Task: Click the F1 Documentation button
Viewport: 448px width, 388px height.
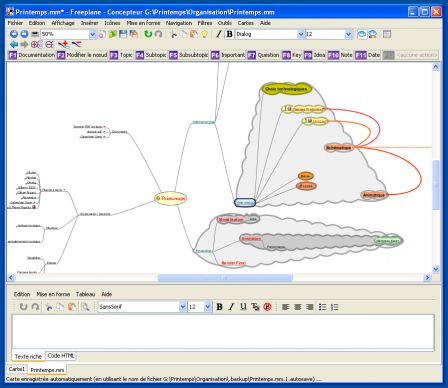Action: [32, 55]
